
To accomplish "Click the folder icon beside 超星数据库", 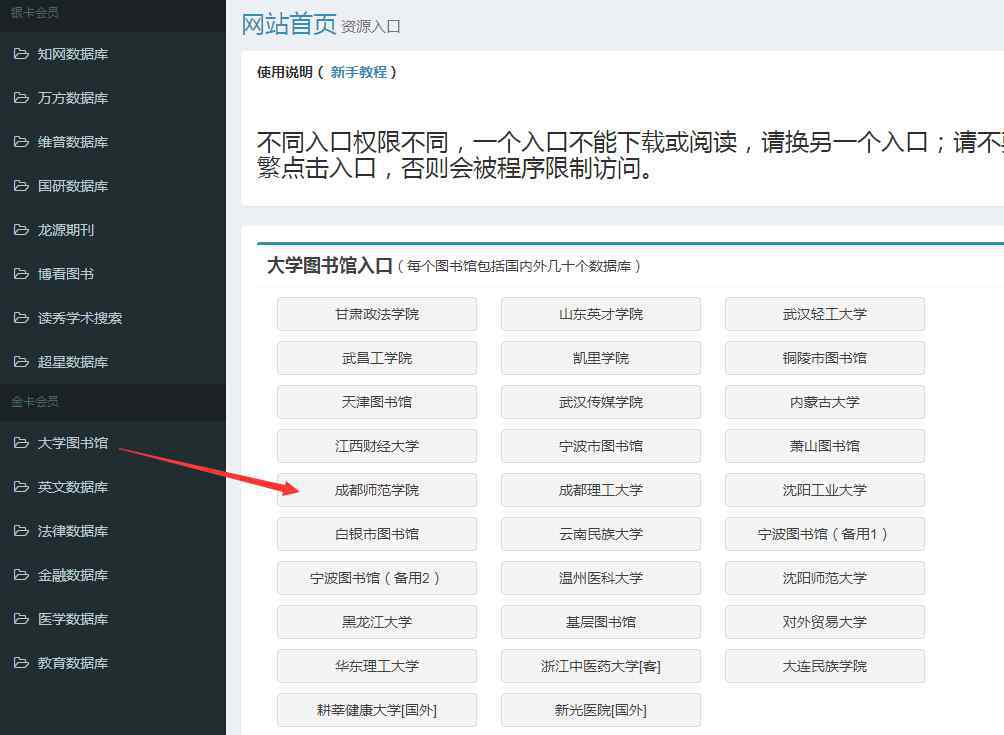I will tap(21, 362).
